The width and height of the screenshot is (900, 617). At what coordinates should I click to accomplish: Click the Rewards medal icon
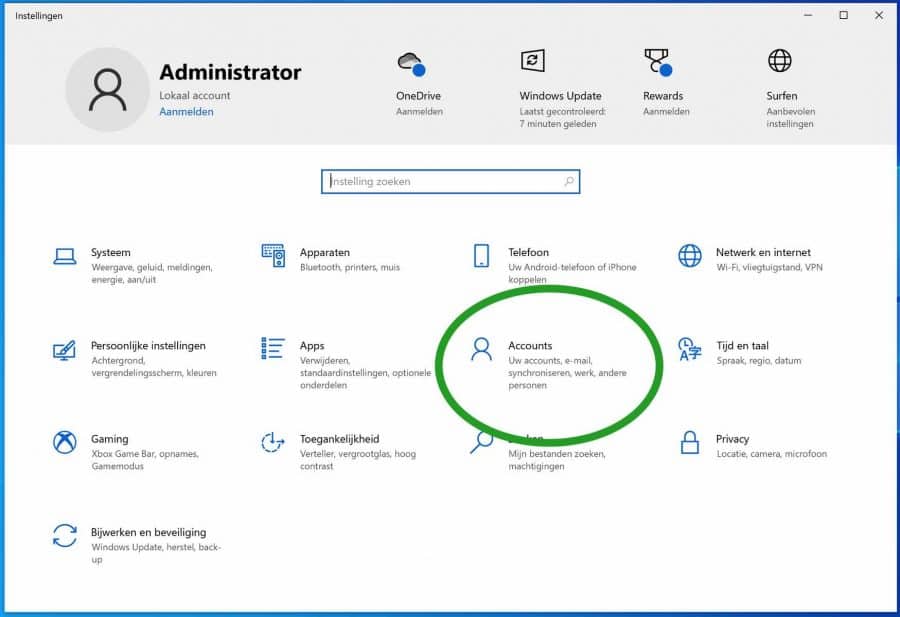click(658, 62)
